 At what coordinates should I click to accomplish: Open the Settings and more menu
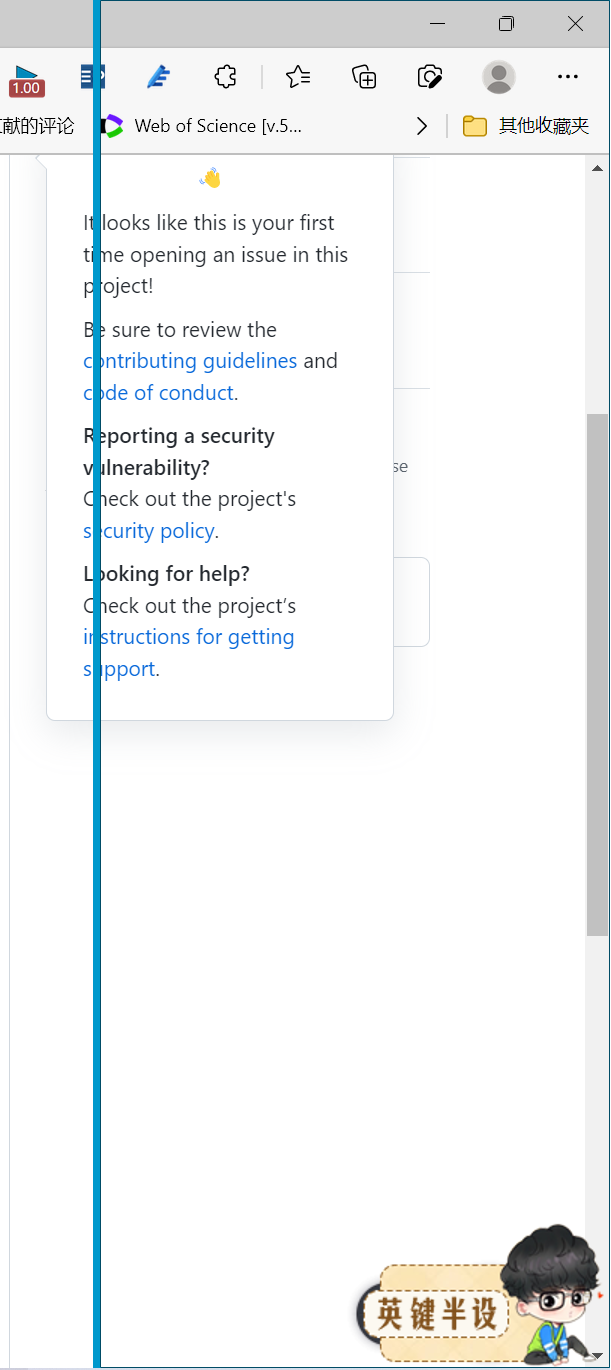567,76
